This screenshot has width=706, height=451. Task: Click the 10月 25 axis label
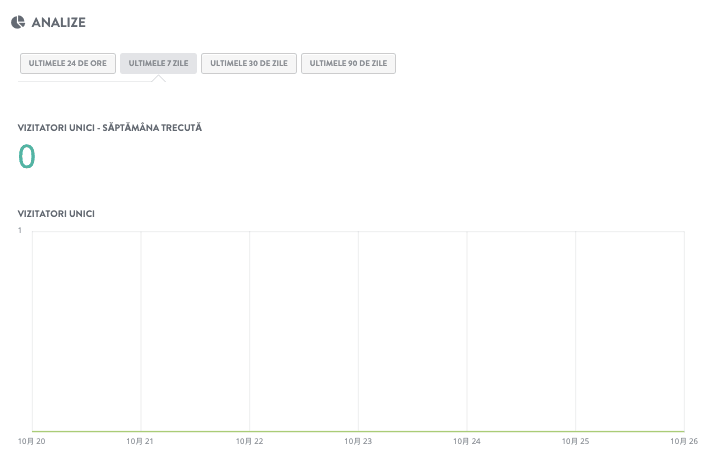point(575,441)
